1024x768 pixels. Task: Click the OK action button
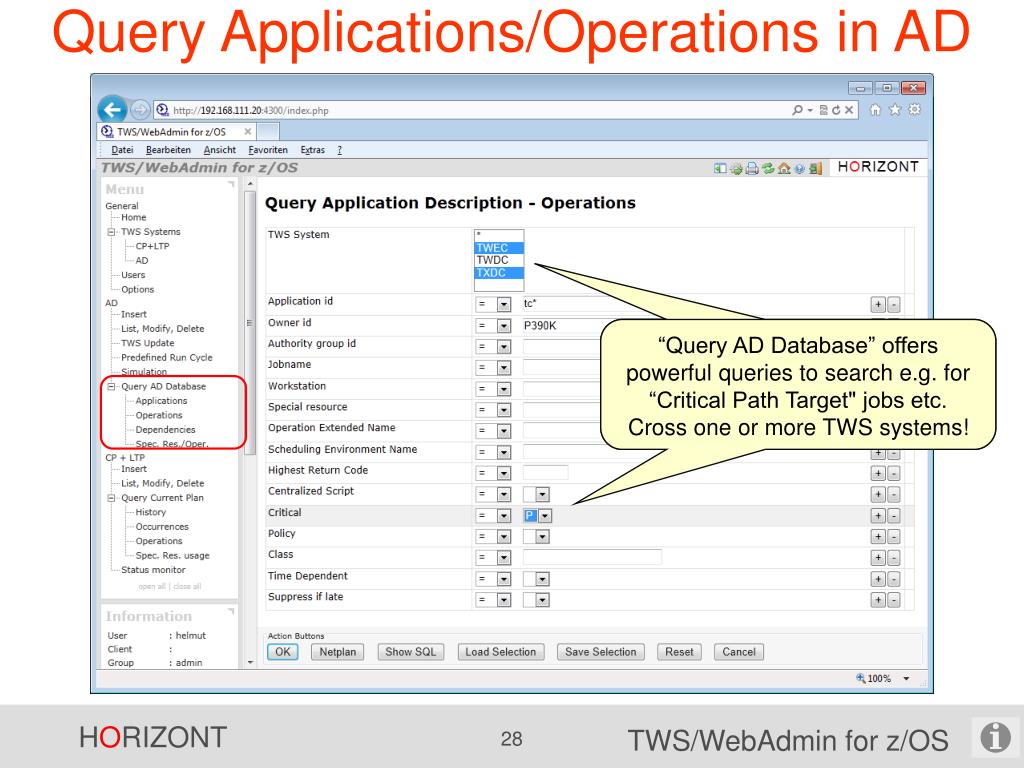point(283,652)
